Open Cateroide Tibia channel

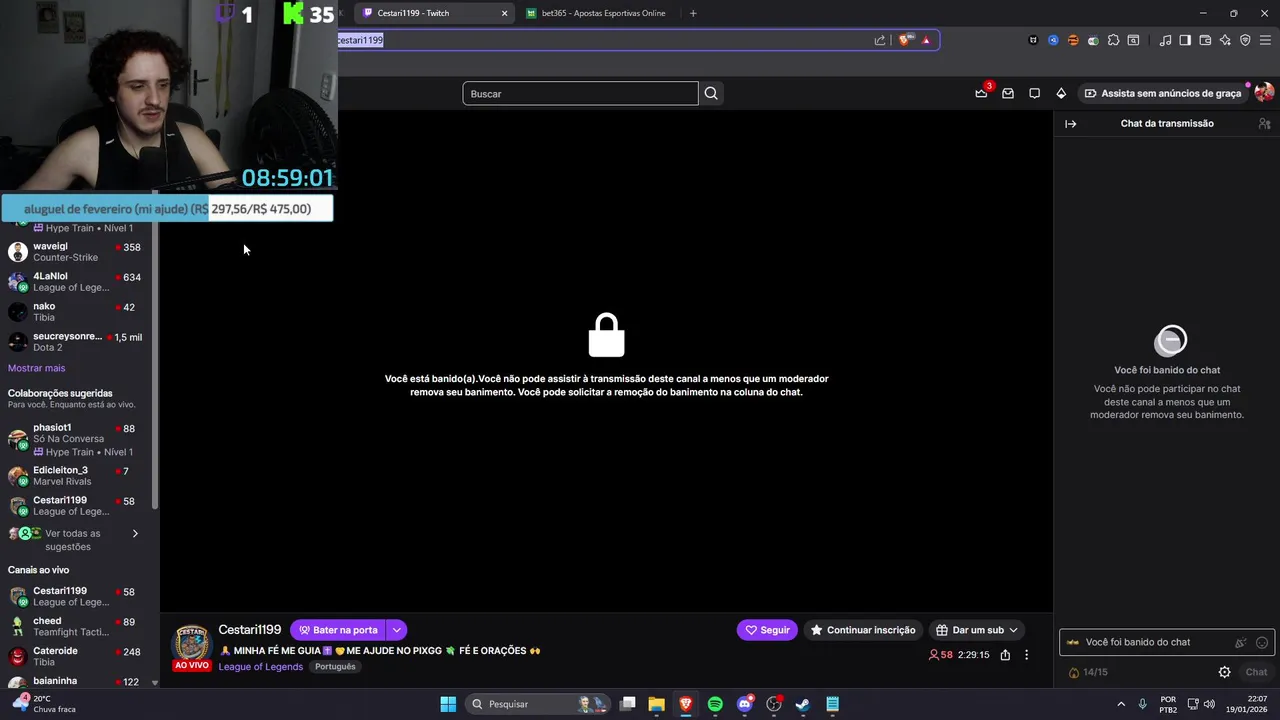[x=77, y=657]
